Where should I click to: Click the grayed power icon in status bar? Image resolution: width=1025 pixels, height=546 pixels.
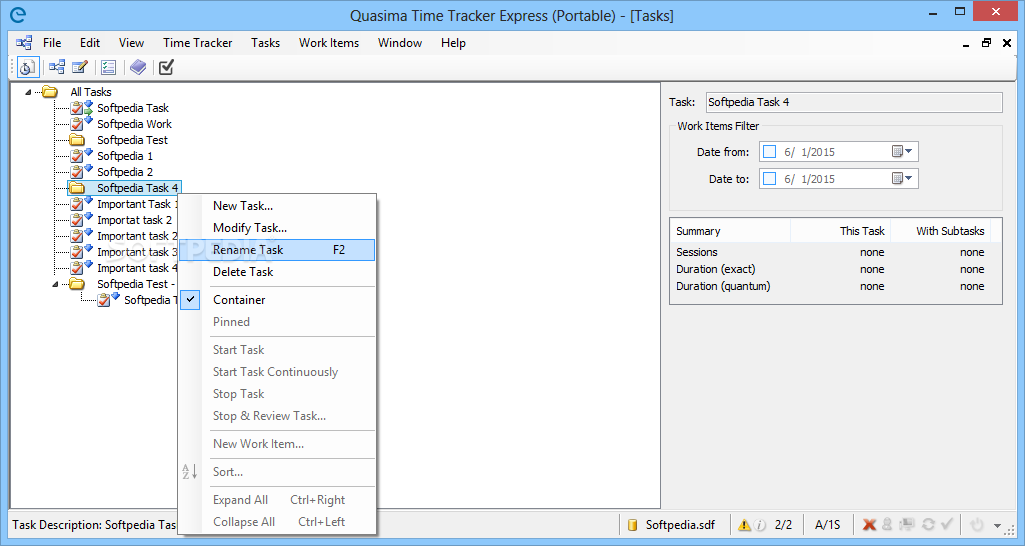point(977,524)
